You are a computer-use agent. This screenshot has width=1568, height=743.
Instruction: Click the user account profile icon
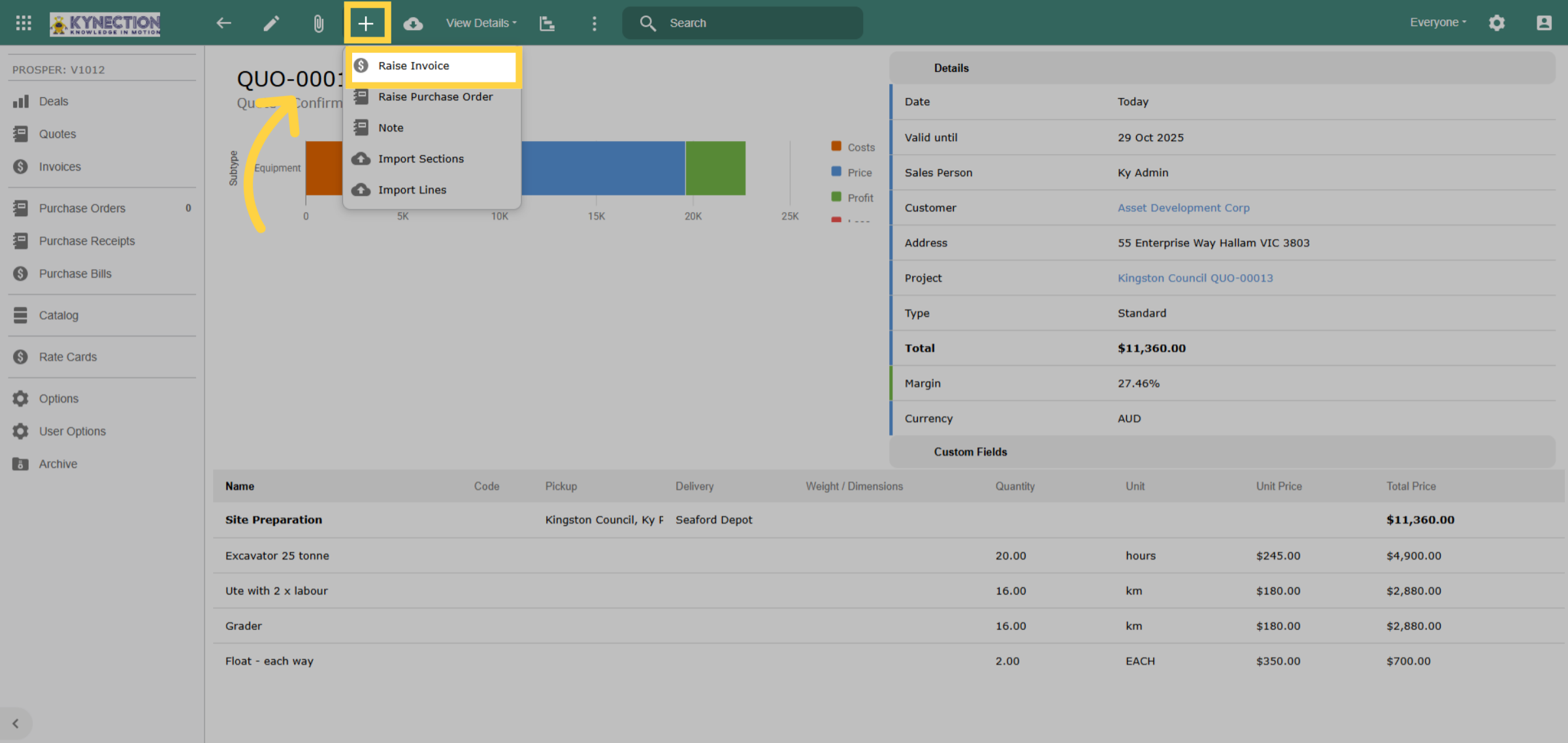(1544, 23)
